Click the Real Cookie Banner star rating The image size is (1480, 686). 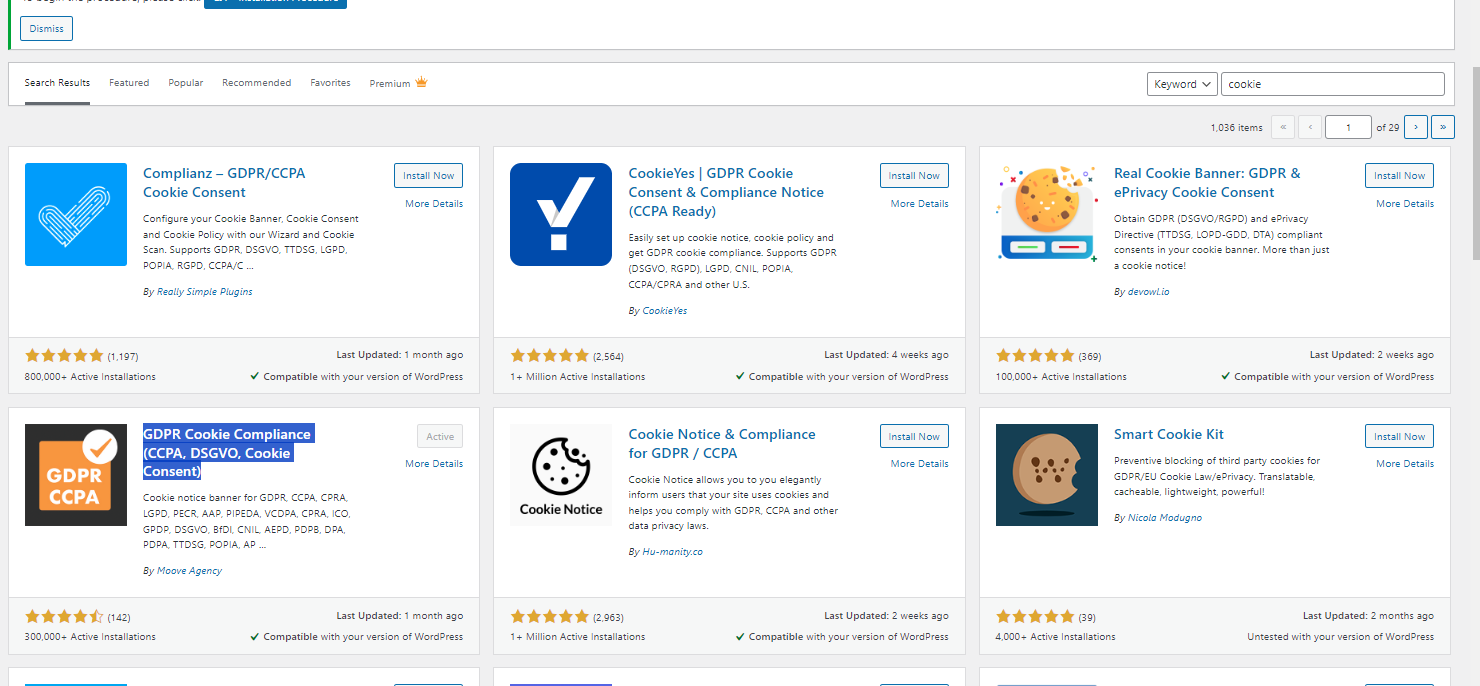pos(1035,355)
